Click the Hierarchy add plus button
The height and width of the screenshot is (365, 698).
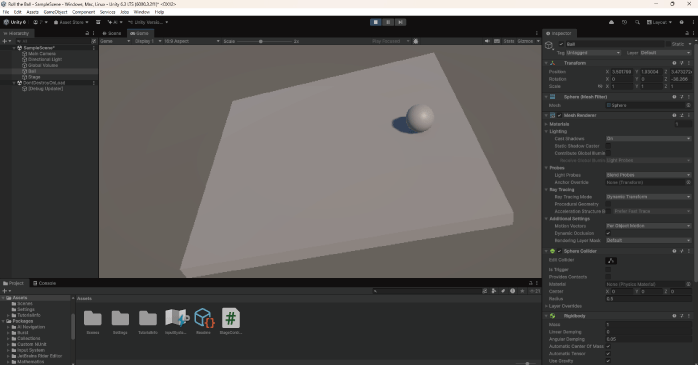click(4, 41)
